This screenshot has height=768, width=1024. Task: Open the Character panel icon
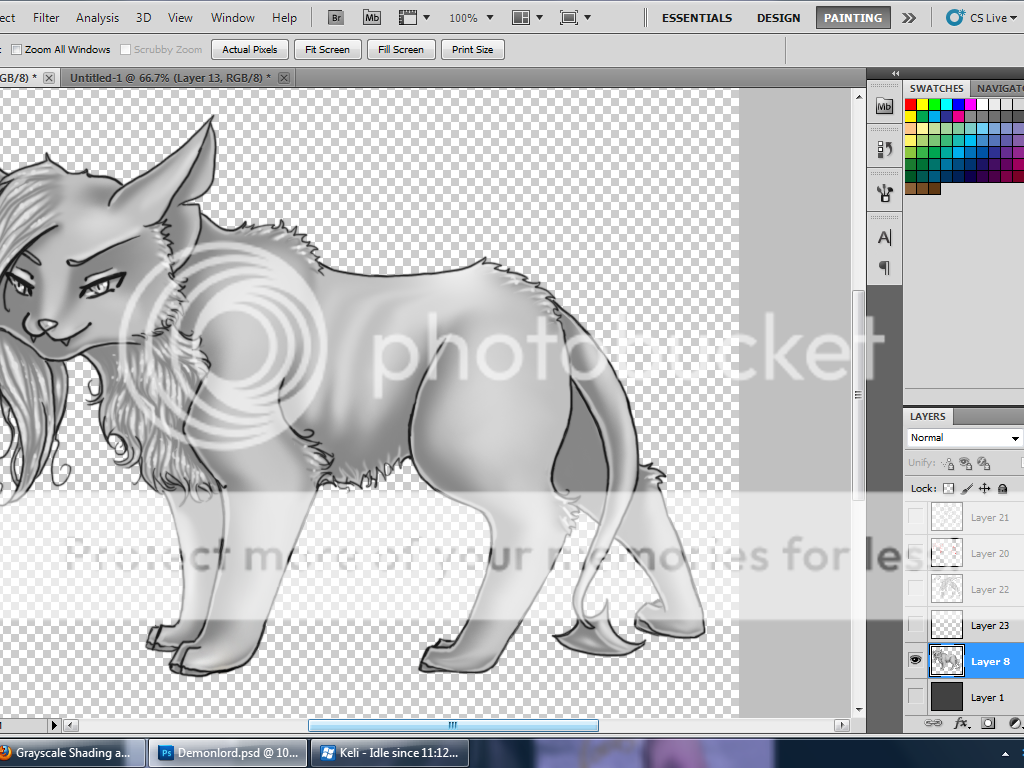(x=884, y=237)
